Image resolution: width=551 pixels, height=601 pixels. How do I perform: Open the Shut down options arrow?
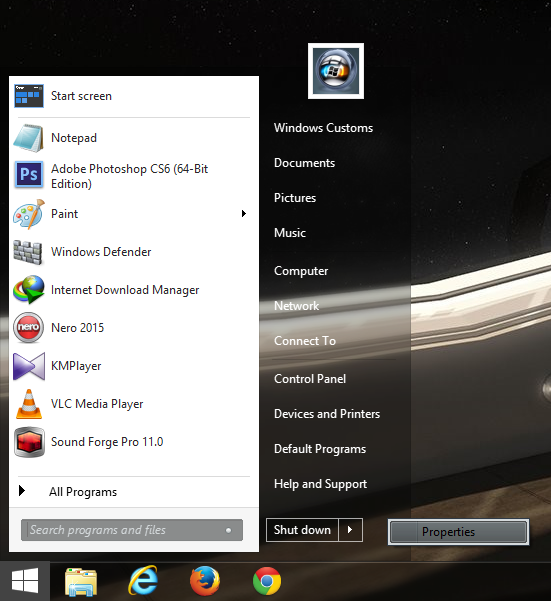tap(350, 530)
